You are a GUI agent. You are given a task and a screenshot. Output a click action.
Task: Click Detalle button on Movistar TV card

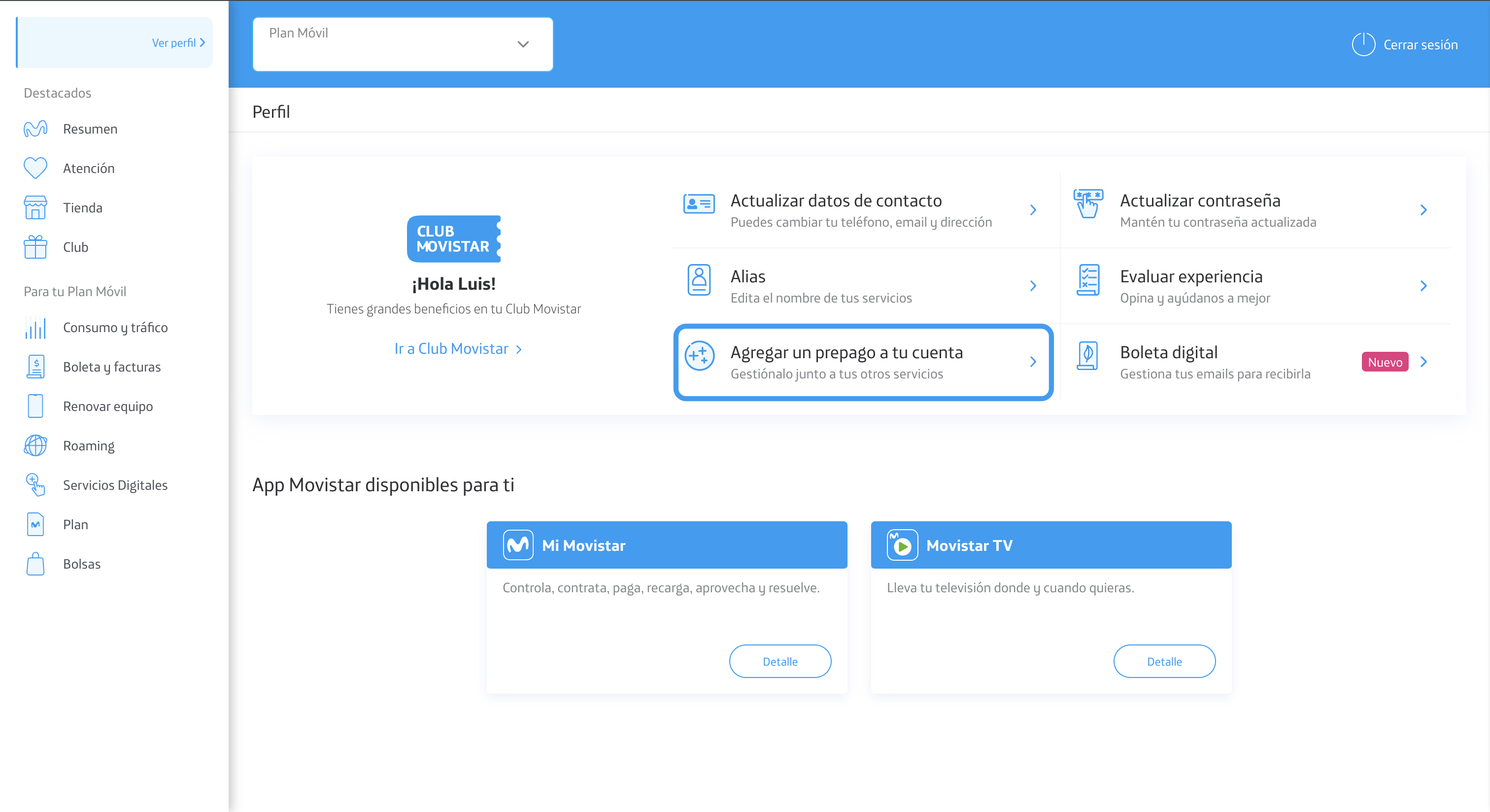tap(1164, 661)
